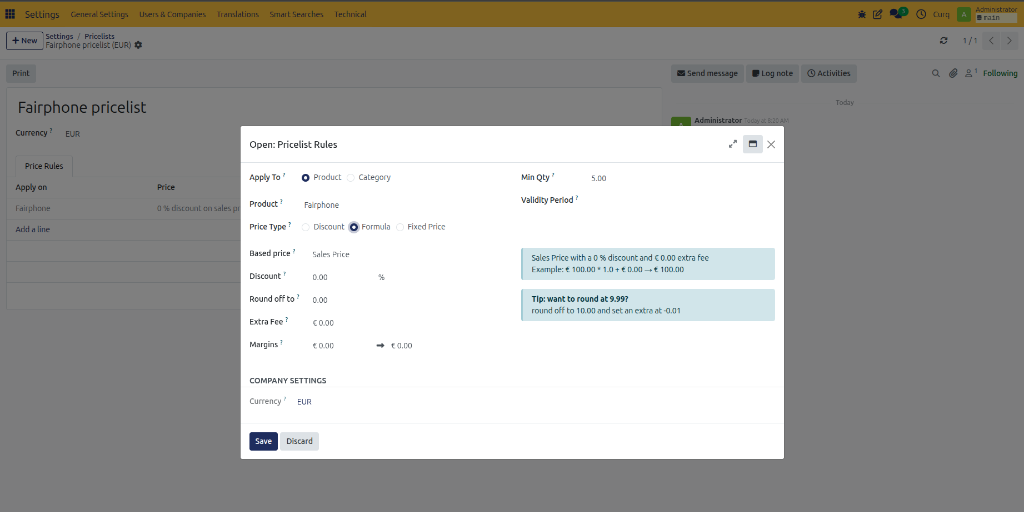Click the chatter search magnifier icon
The image size is (1024, 512).
(936, 73)
